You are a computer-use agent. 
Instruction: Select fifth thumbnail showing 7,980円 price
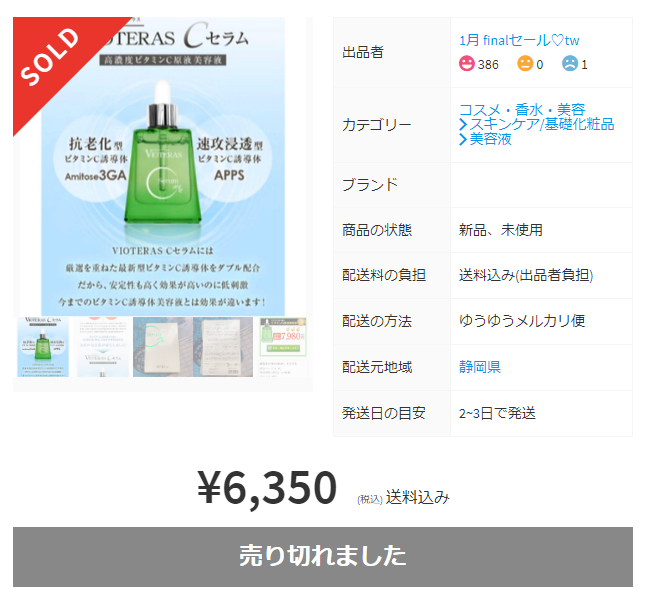tap(283, 347)
